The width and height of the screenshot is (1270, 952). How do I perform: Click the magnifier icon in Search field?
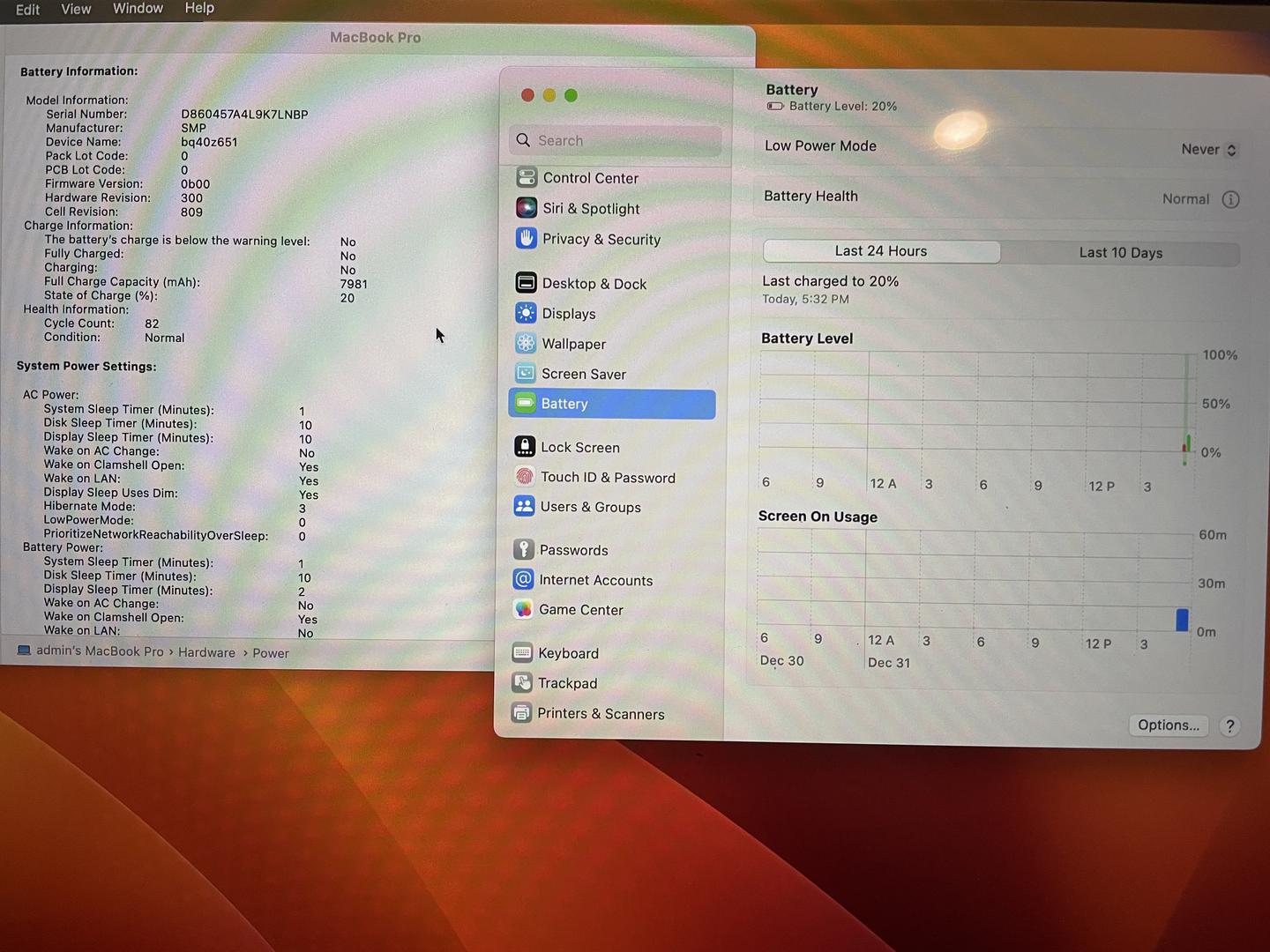pyautogui.click(x=523, y=140)
